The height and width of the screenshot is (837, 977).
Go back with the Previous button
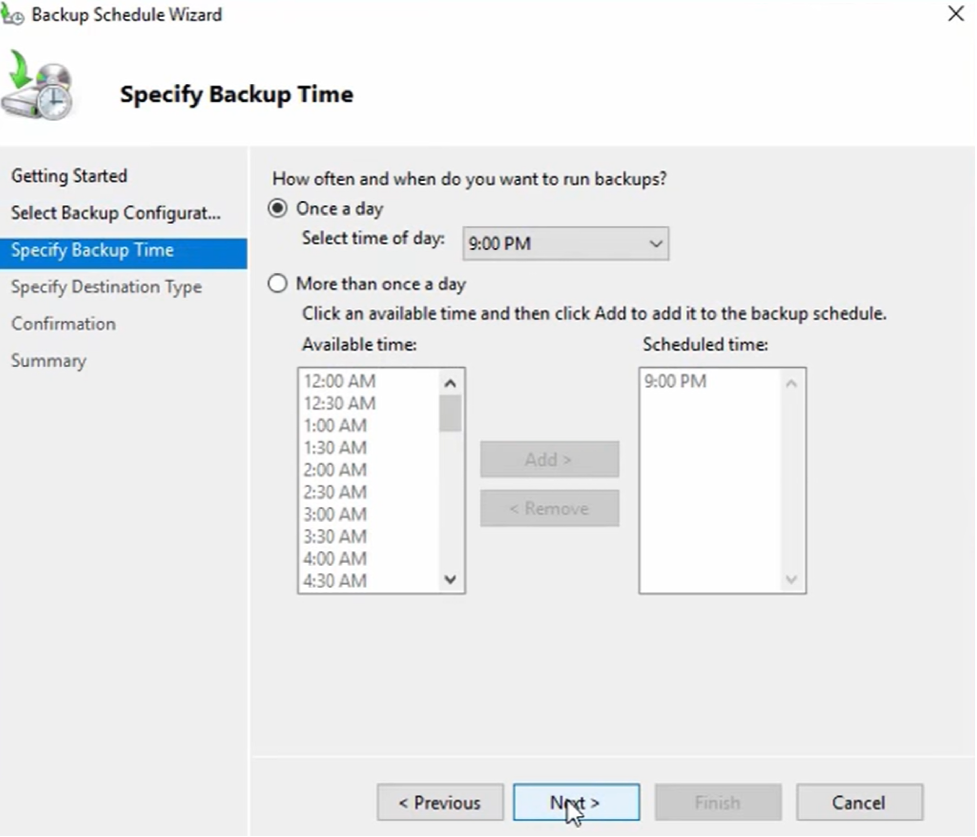pos(440,802)
